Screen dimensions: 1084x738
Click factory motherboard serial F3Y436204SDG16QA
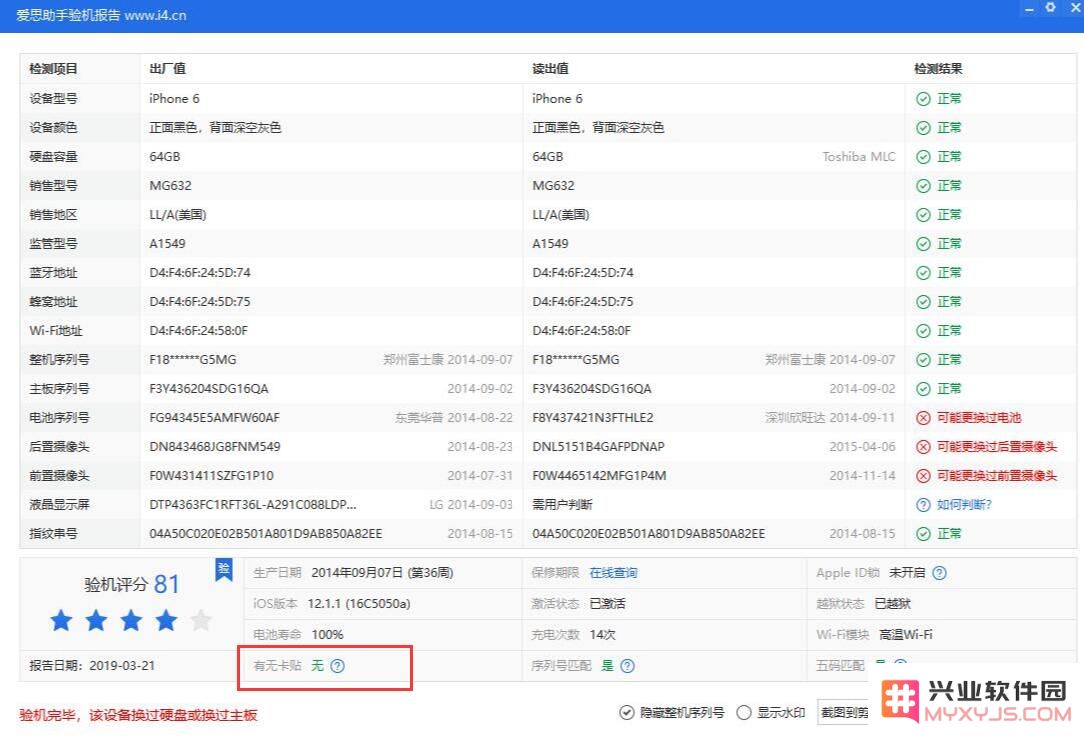pos(209,389)
